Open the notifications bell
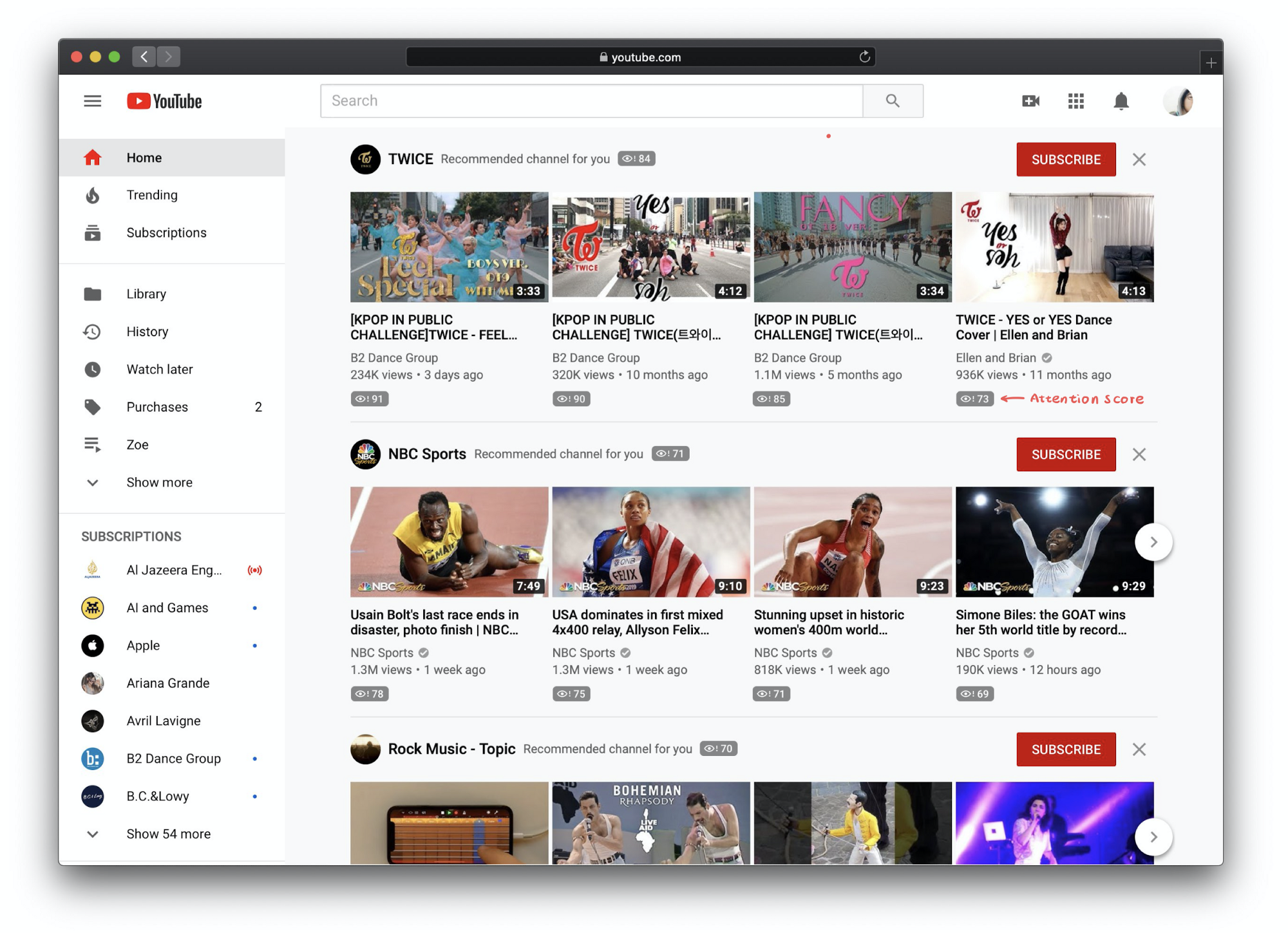 [x=1121, y=101]
